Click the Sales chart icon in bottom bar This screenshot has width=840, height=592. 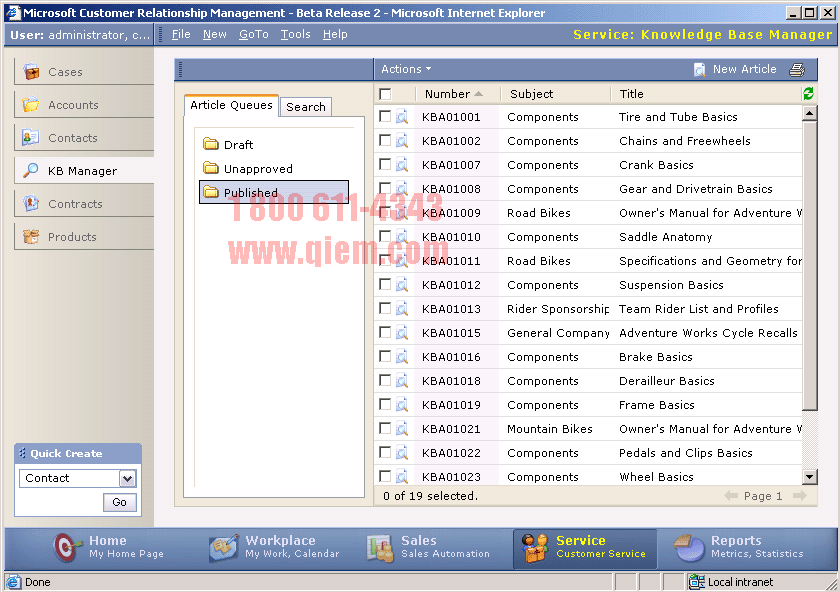[380, 548]
